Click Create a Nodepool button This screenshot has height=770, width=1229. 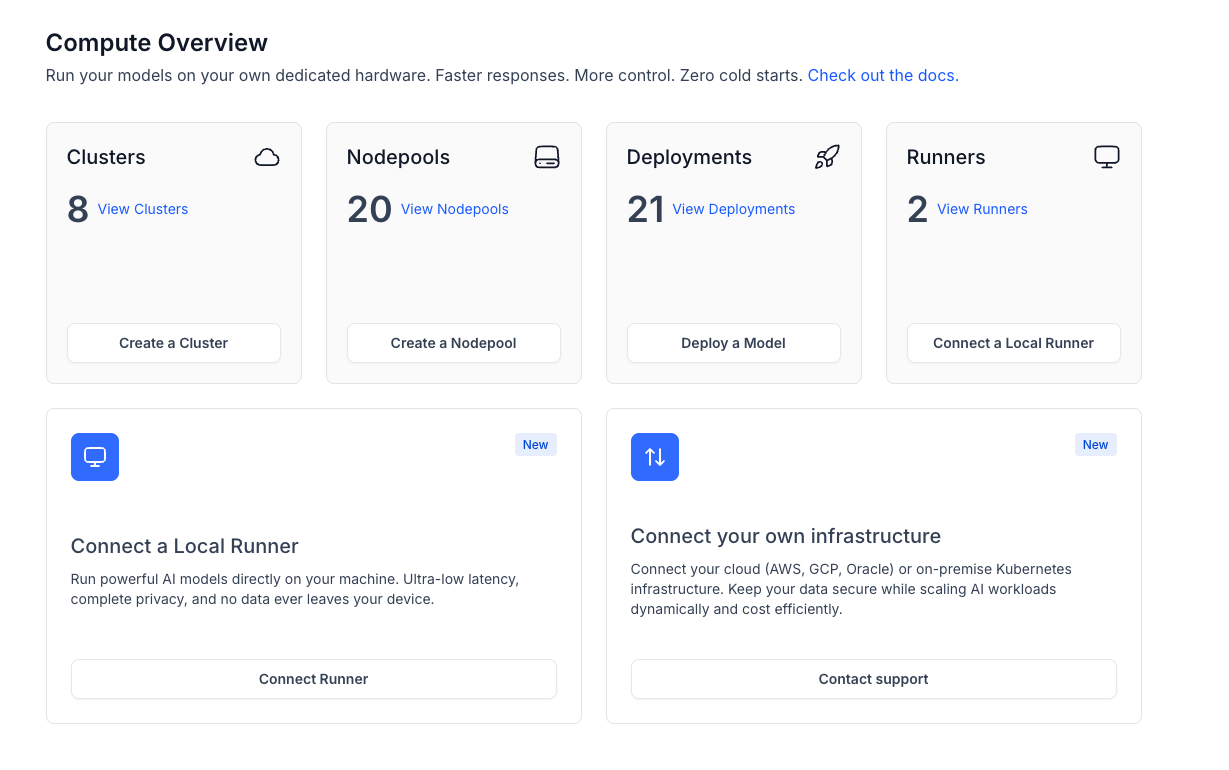tap(454, 343)
